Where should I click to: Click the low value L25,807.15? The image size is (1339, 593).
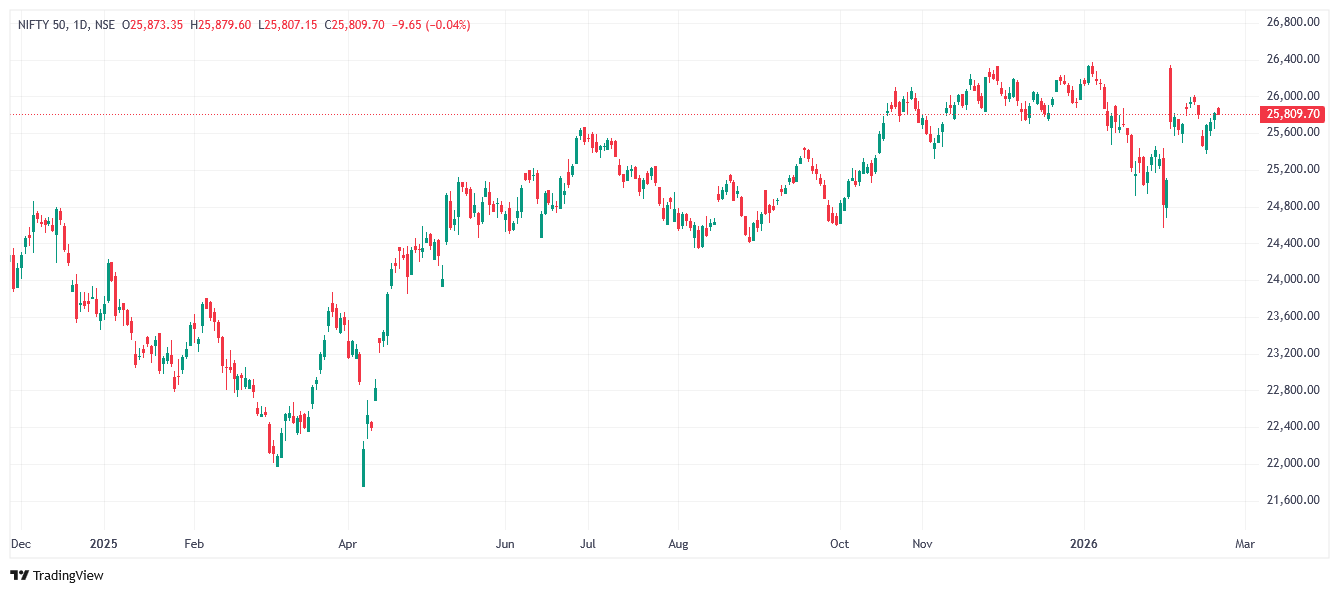pyautogui.click(x=287, y=25)
